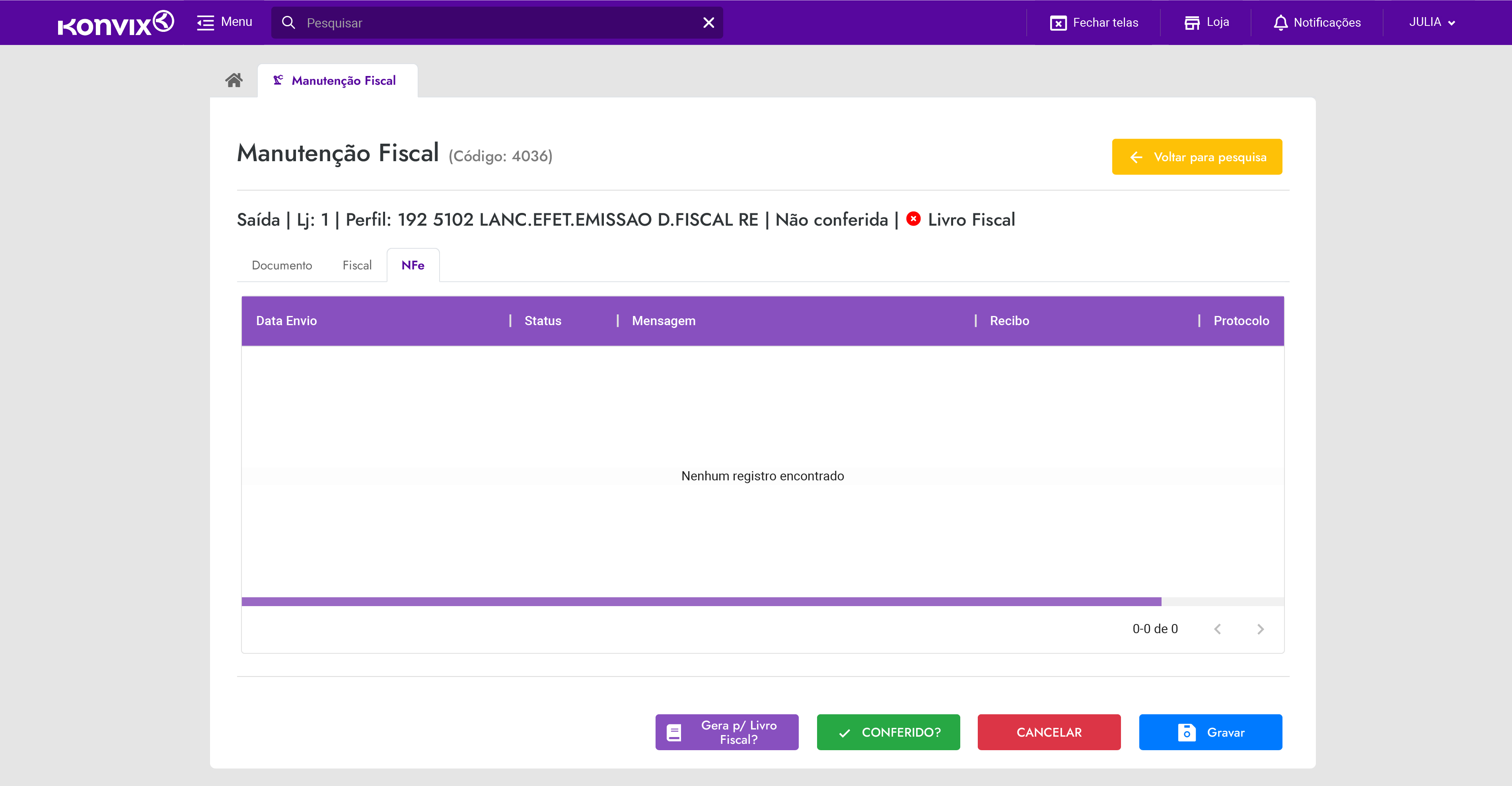Click the Konvix logo
Screen dimensions: 1512x786
click(x=116, y=23)
